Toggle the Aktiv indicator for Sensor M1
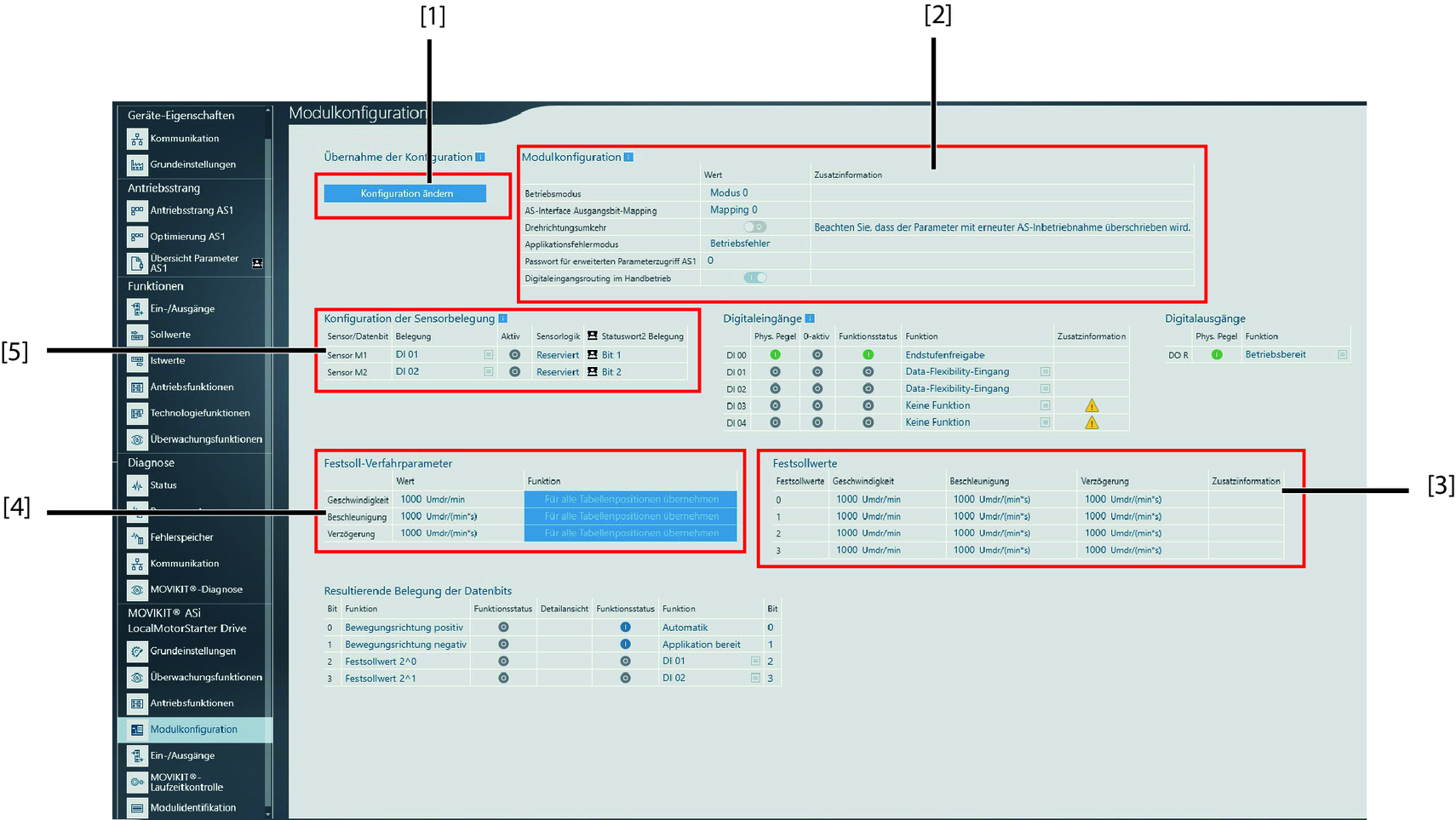1456x820 pixels. 514,355
